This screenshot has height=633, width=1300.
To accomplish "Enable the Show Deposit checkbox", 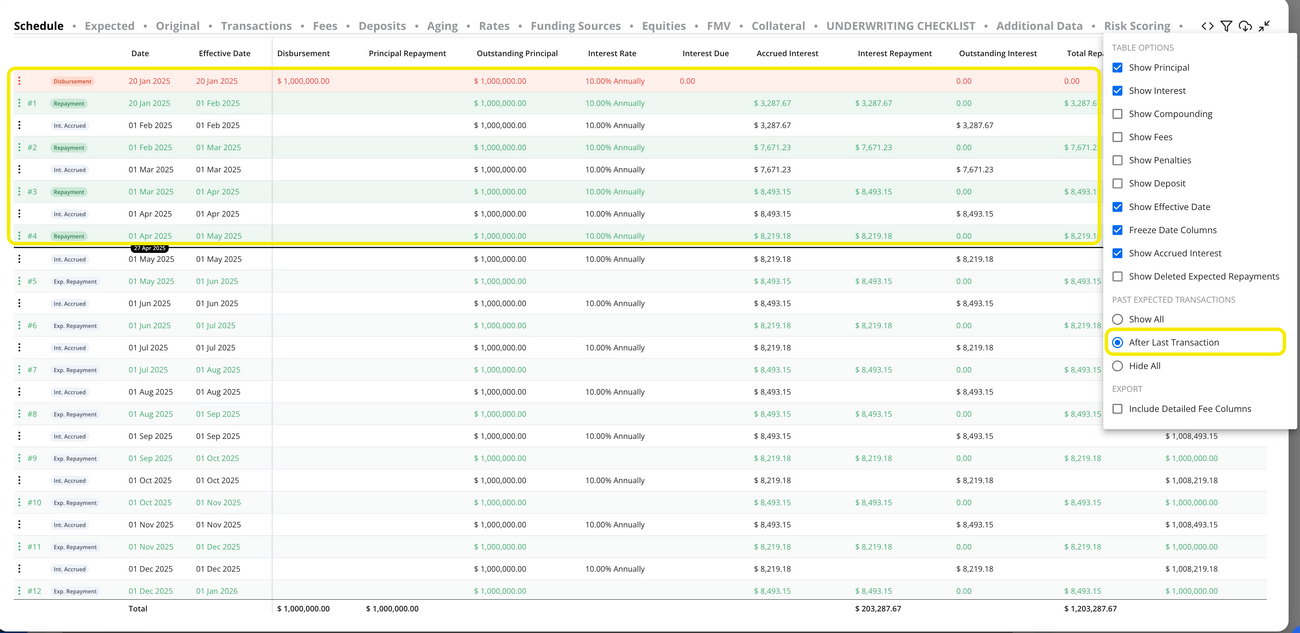I will (x=1118, y=183).
